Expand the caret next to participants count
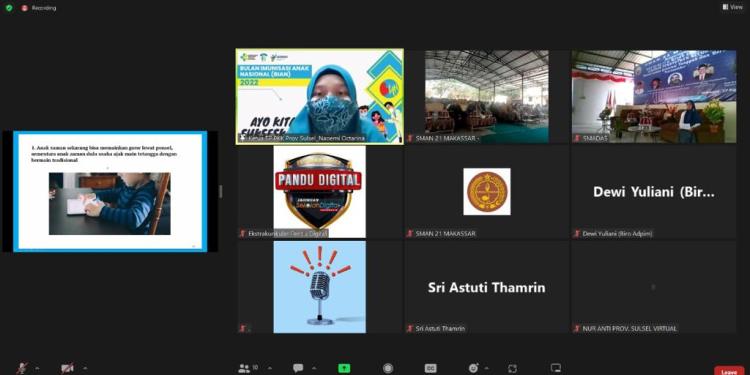Image resolution: width=750 pixels, height=375 pixels. coord(270,368)
